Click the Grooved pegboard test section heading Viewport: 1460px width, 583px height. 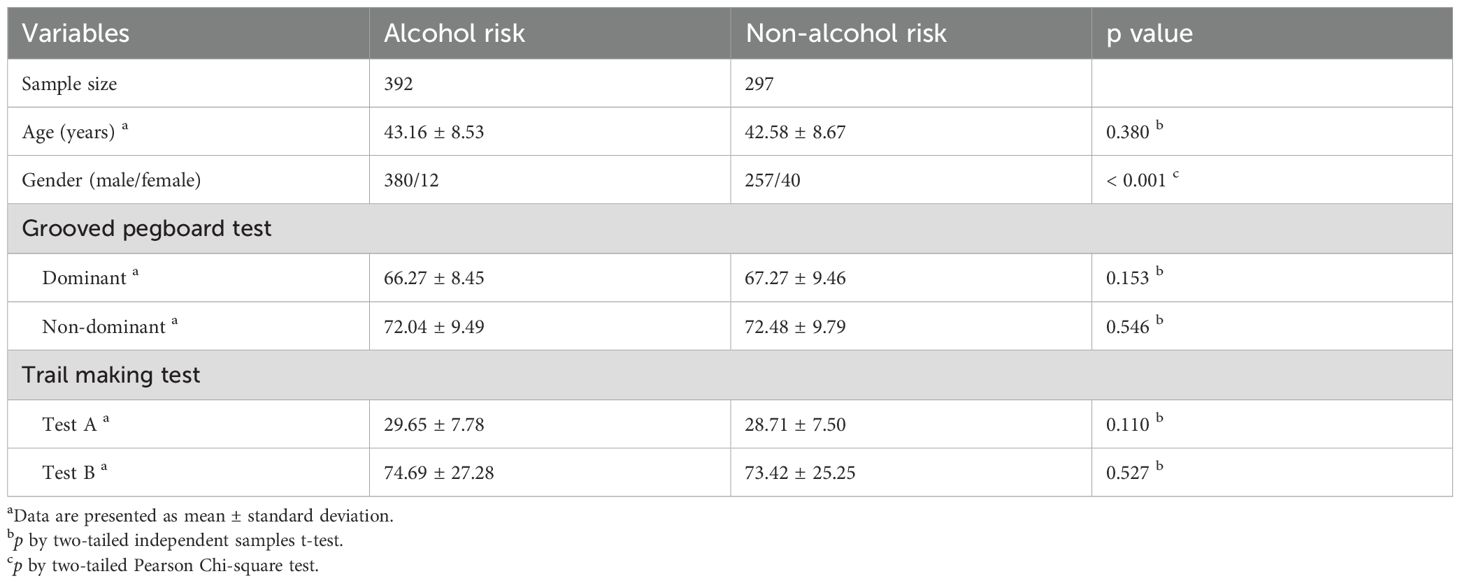(147, 229)
